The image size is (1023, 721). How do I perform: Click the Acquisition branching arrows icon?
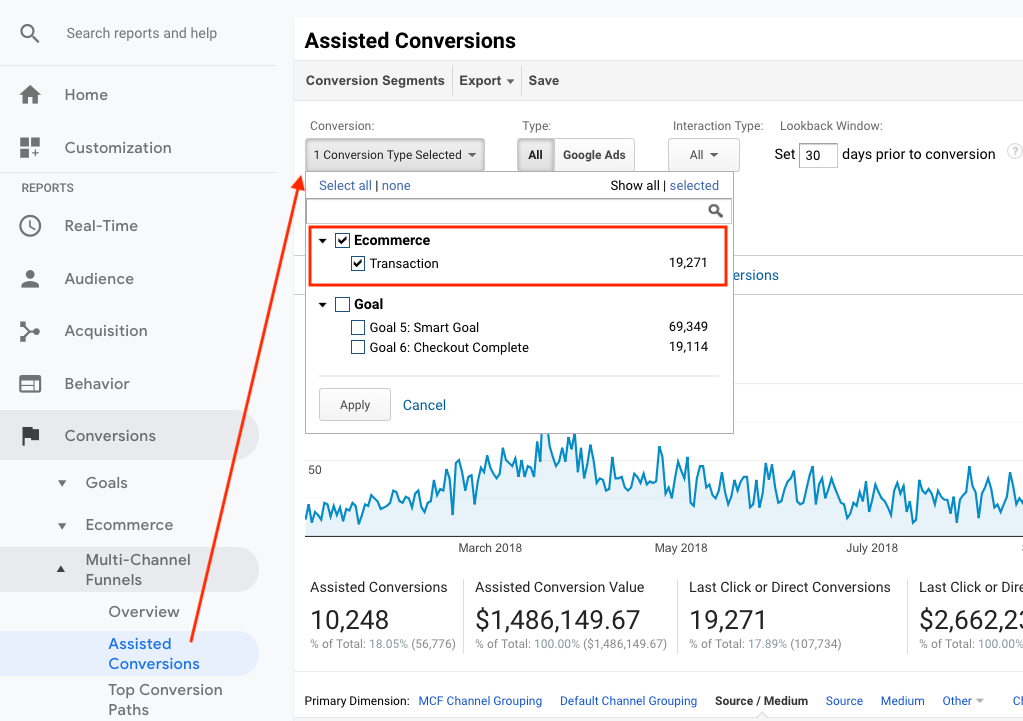(x=30, y=331)
